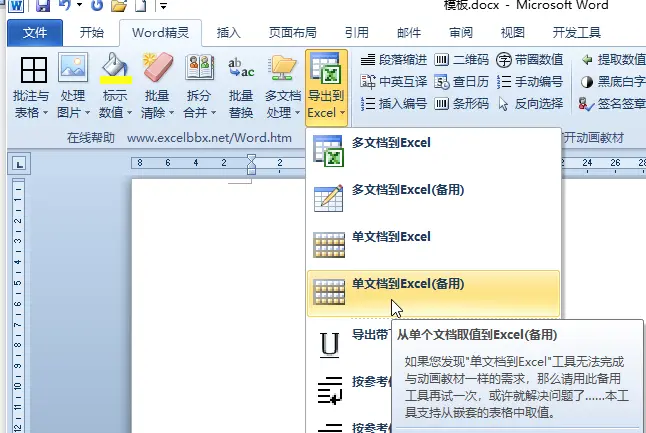This screenshot has width=646, height=433.
Task: Click the 拆分合并 book icon
Action: pyautogui.click(x=199, y=67)
